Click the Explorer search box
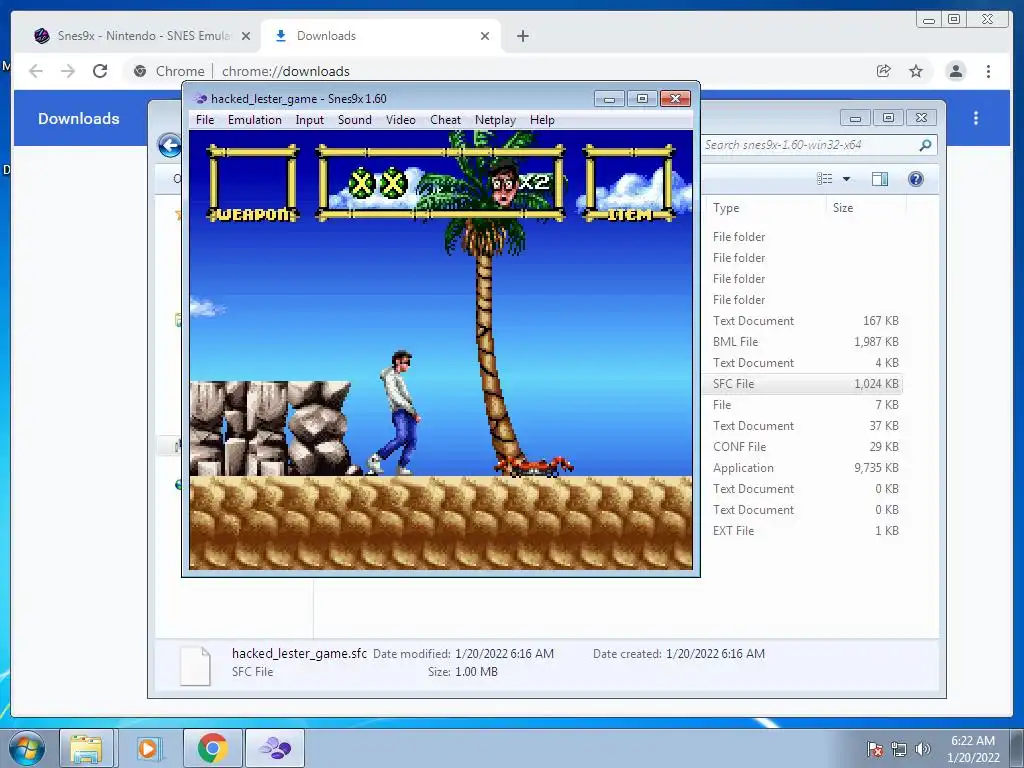1024x768 pixels. point(808,145)
